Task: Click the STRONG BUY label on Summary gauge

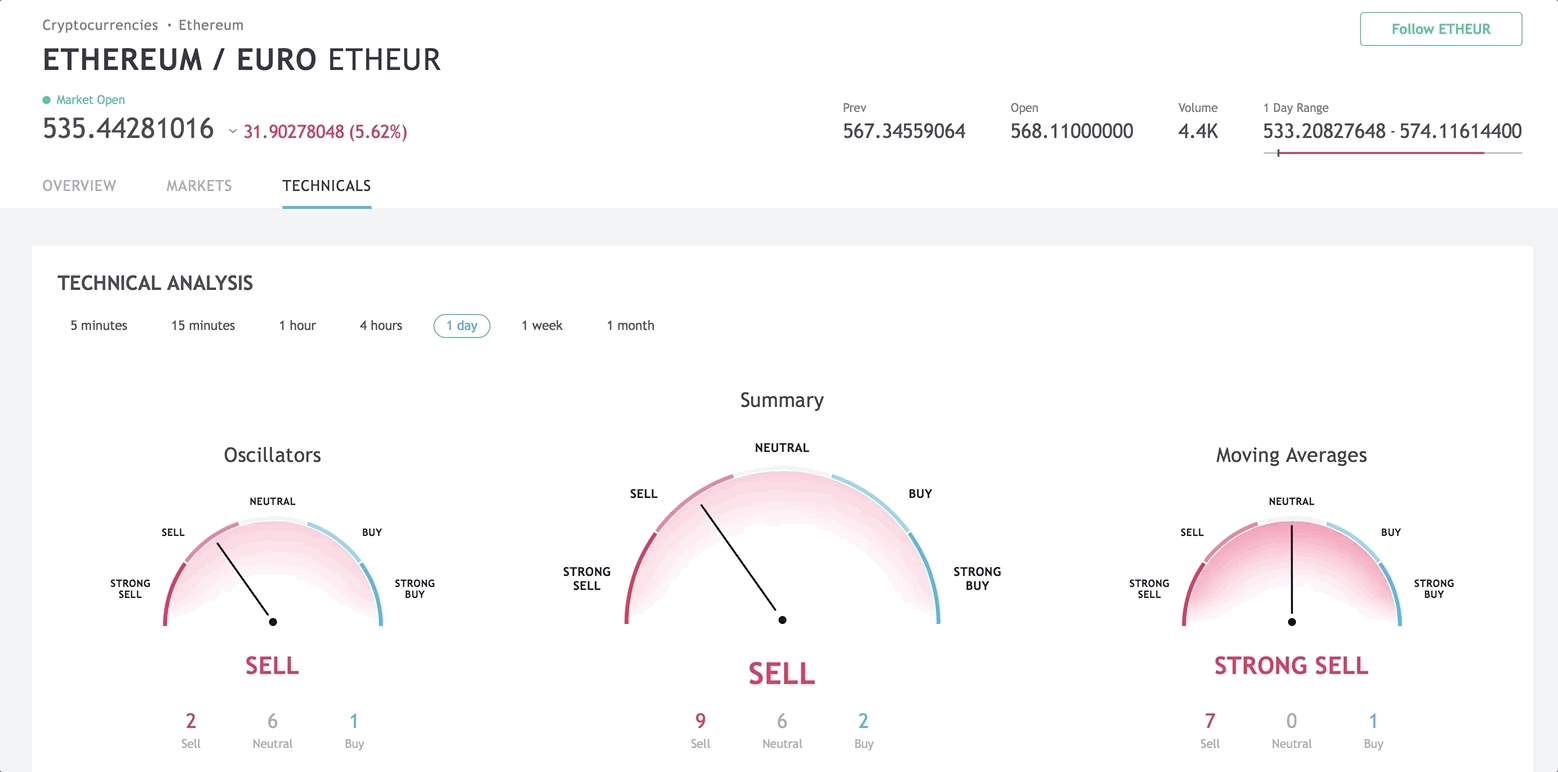Action: point(977,579)
